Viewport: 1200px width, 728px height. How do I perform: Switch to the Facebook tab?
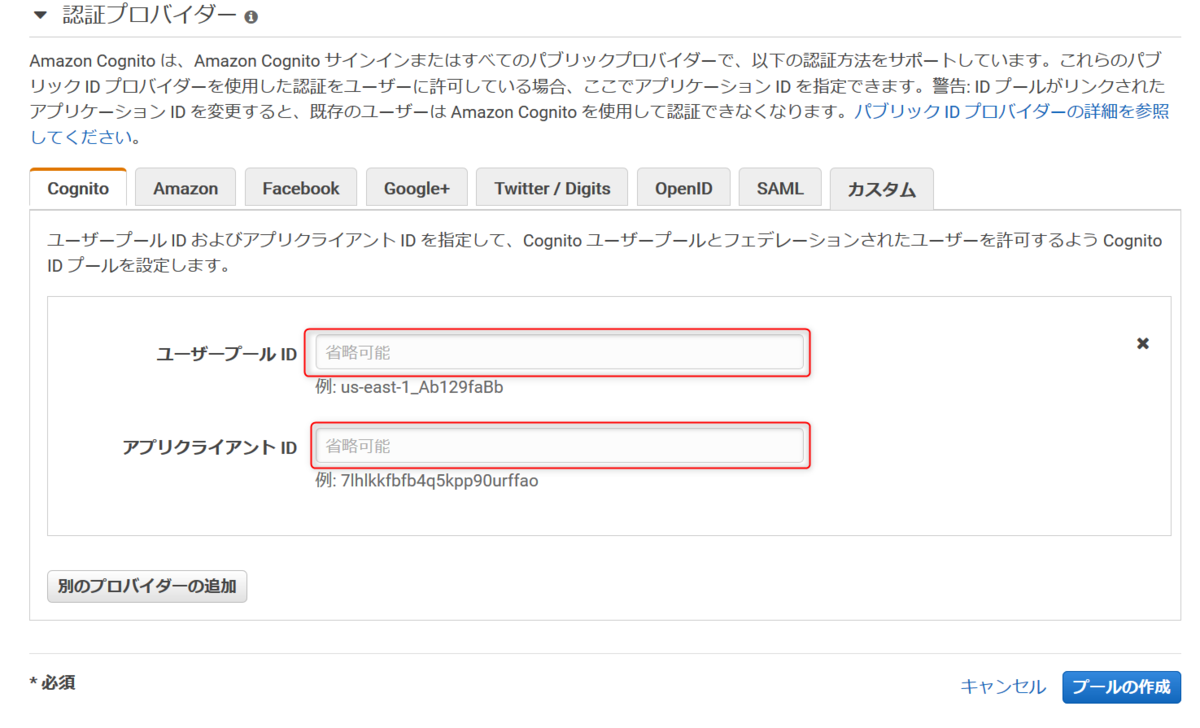tap(301, 188)
